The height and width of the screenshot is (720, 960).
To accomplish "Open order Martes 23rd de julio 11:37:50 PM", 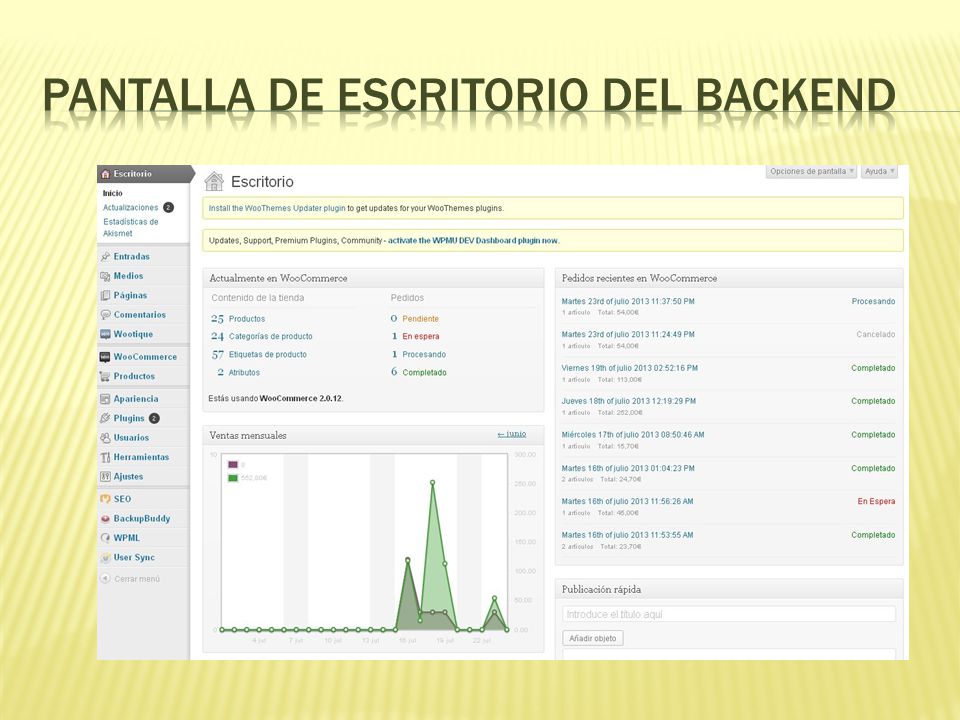I will coord(628,301).
